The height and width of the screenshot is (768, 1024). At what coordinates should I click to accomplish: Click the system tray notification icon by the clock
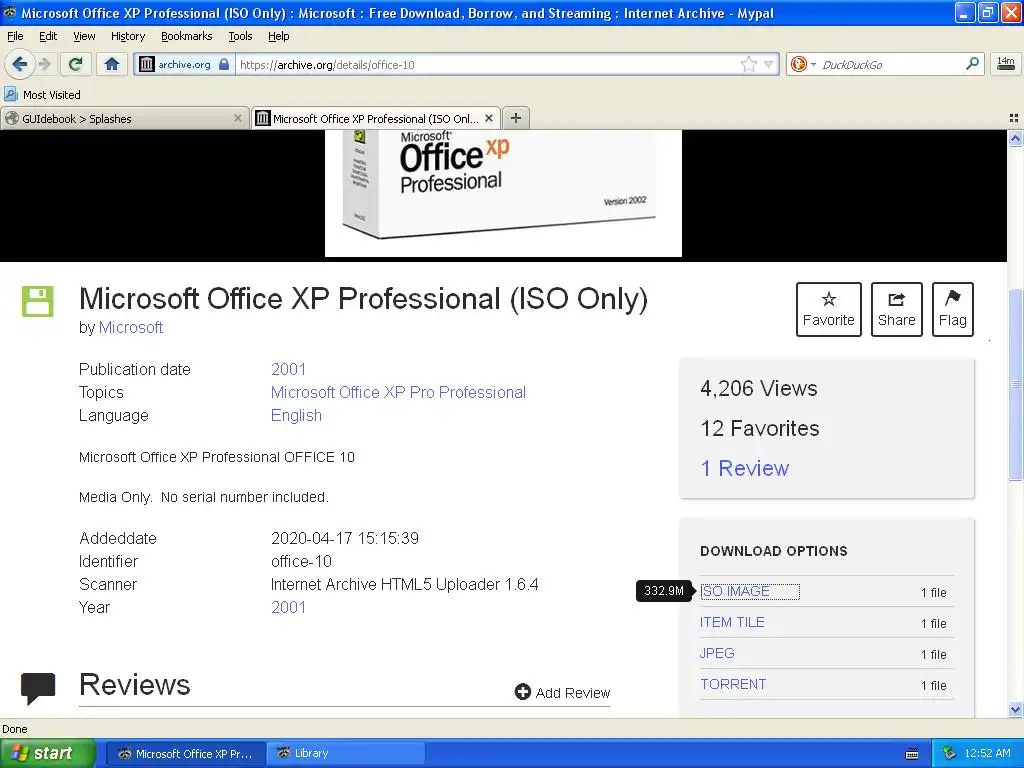pyautogui.click(x=950, y=753)
